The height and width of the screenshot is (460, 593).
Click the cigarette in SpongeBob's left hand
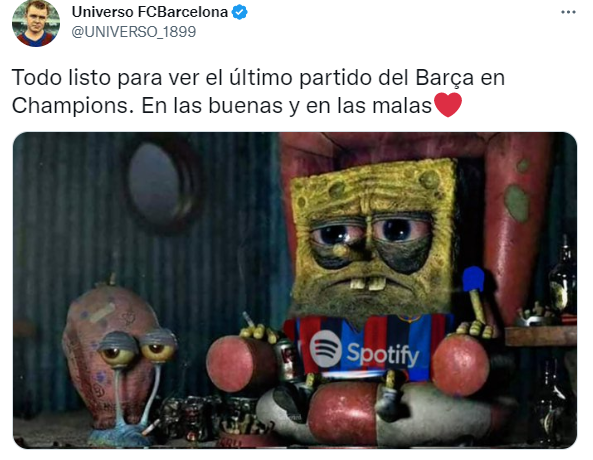(248, 320)
